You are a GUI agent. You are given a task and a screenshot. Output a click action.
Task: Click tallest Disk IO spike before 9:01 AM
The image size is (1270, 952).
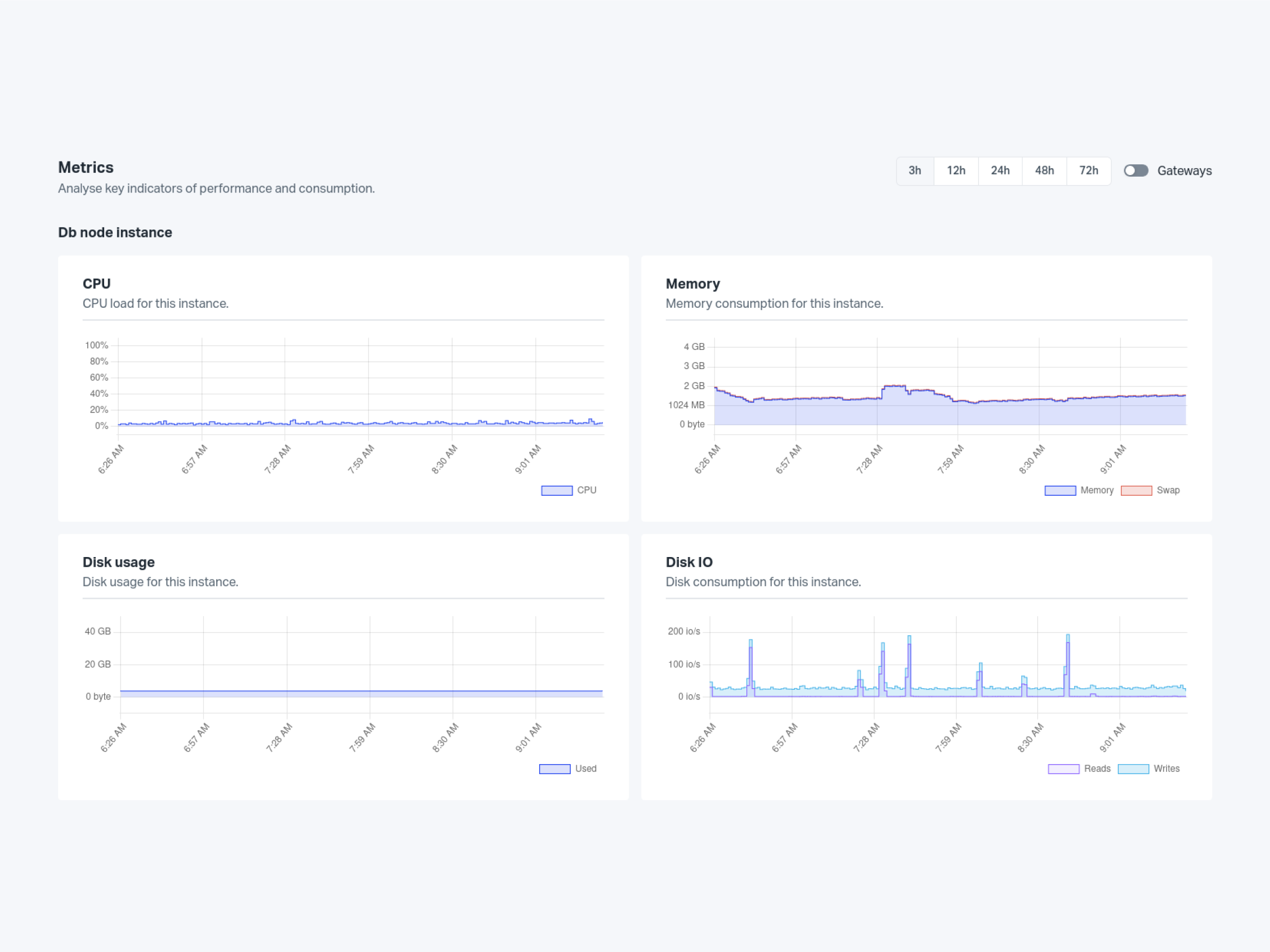[1068, 638]
